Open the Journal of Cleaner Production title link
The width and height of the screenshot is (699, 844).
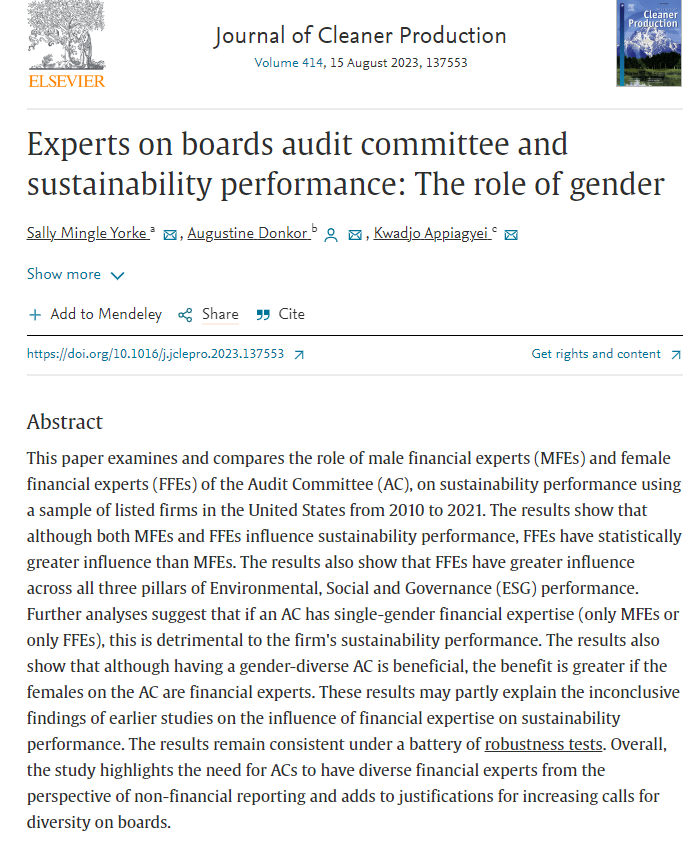tap(360, 37)
